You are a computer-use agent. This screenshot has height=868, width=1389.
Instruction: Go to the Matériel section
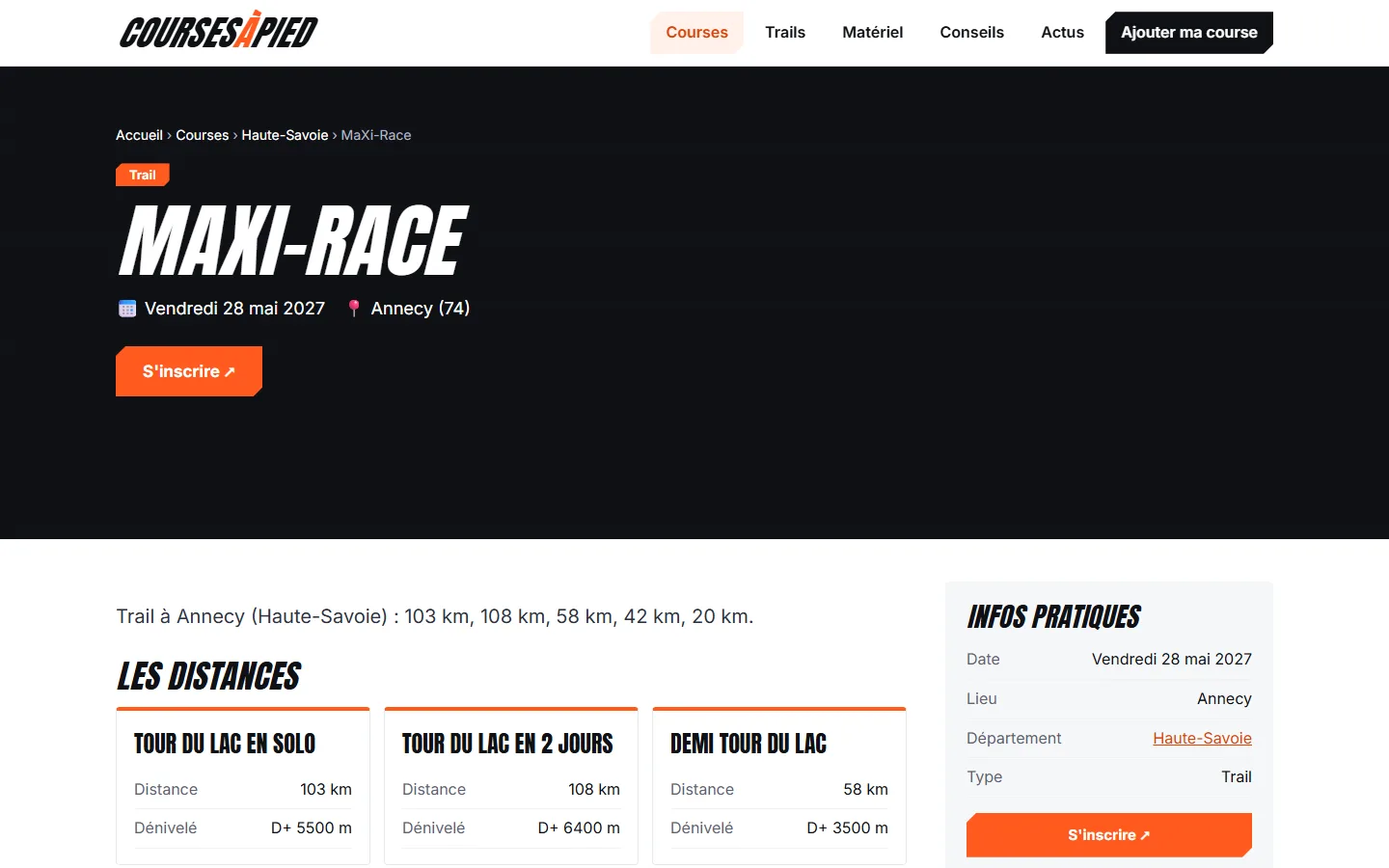tap(873, 33)
